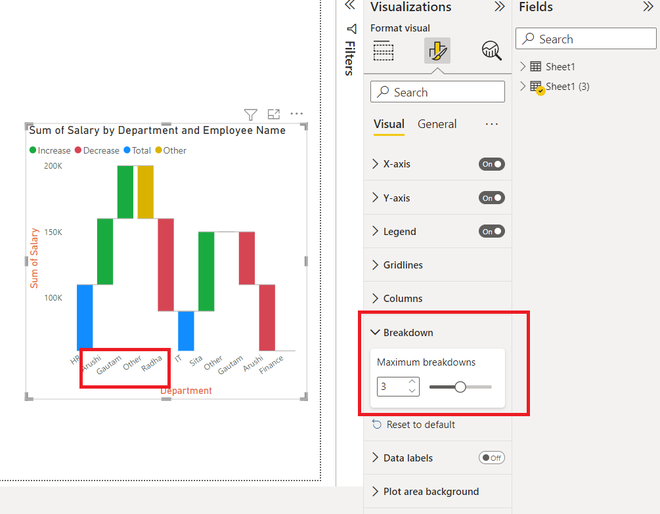Click the filter funnel icon above chart
Viewport: 660px width, 514px height.
coord(250,114)
